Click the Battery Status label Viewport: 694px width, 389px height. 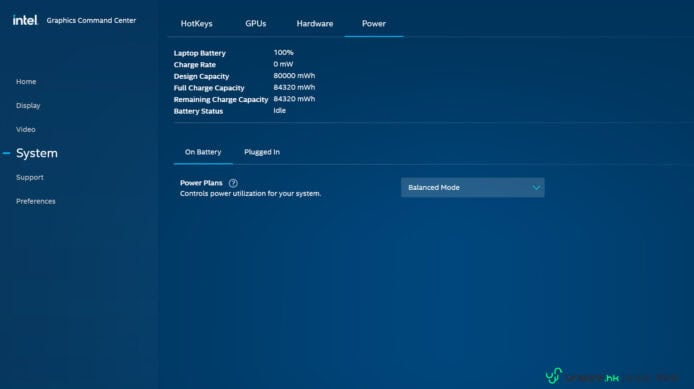point(198,111)
